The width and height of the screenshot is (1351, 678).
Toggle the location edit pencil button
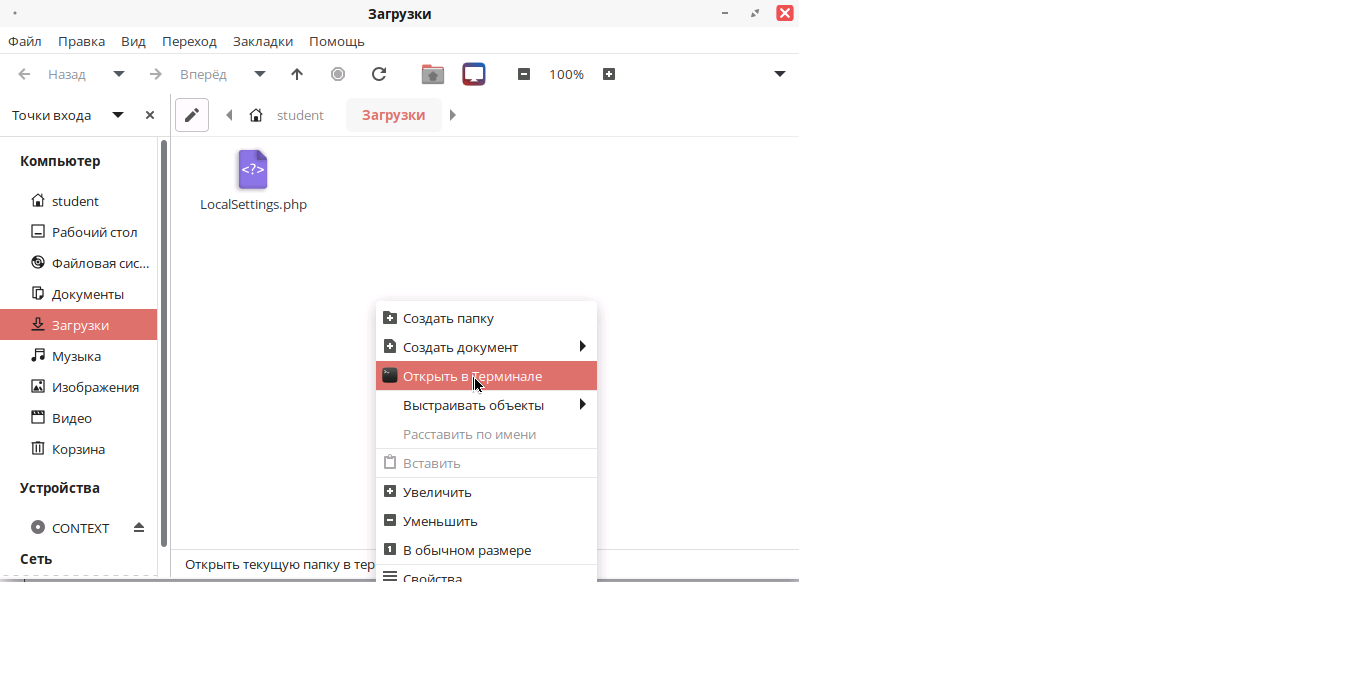(192, 115)
